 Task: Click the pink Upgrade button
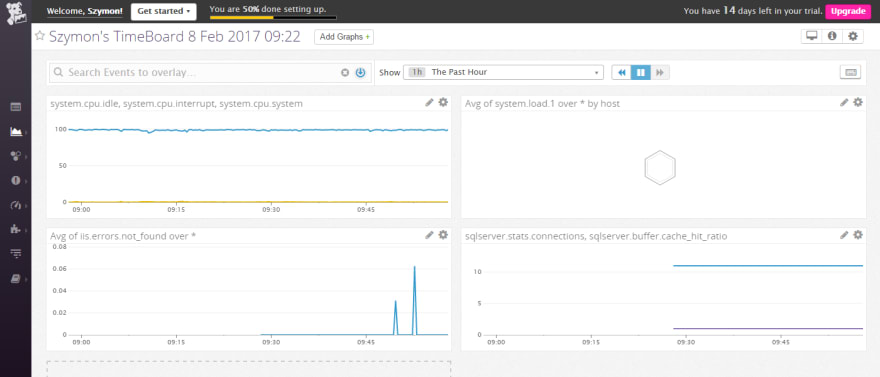847,11
